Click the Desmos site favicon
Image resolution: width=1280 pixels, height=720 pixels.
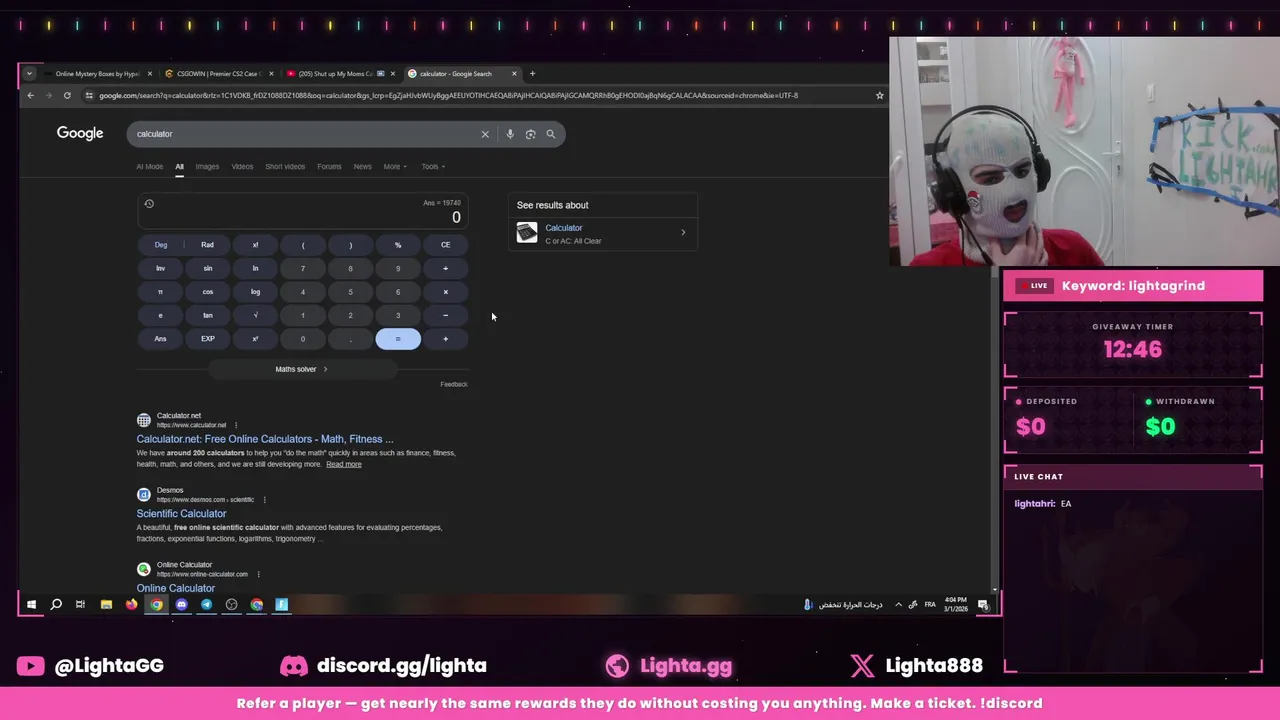(x=144, y=495)
